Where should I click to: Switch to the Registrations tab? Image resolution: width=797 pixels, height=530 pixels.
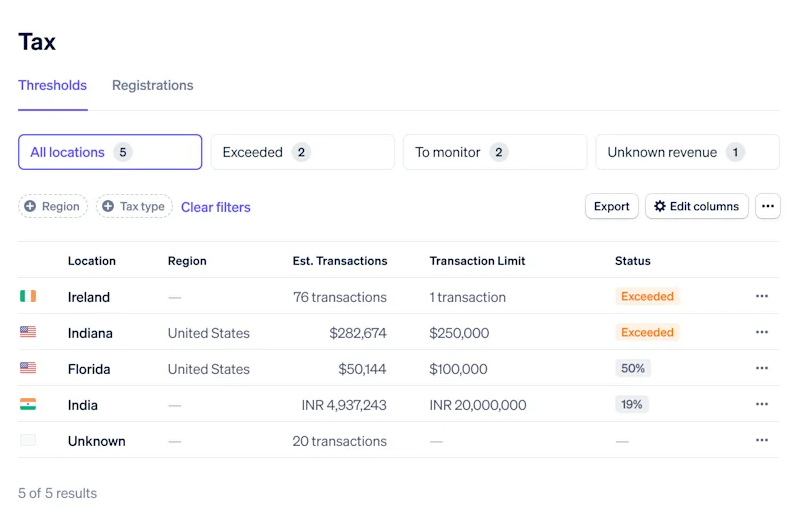pyautogui.click(x=152, y=85)
